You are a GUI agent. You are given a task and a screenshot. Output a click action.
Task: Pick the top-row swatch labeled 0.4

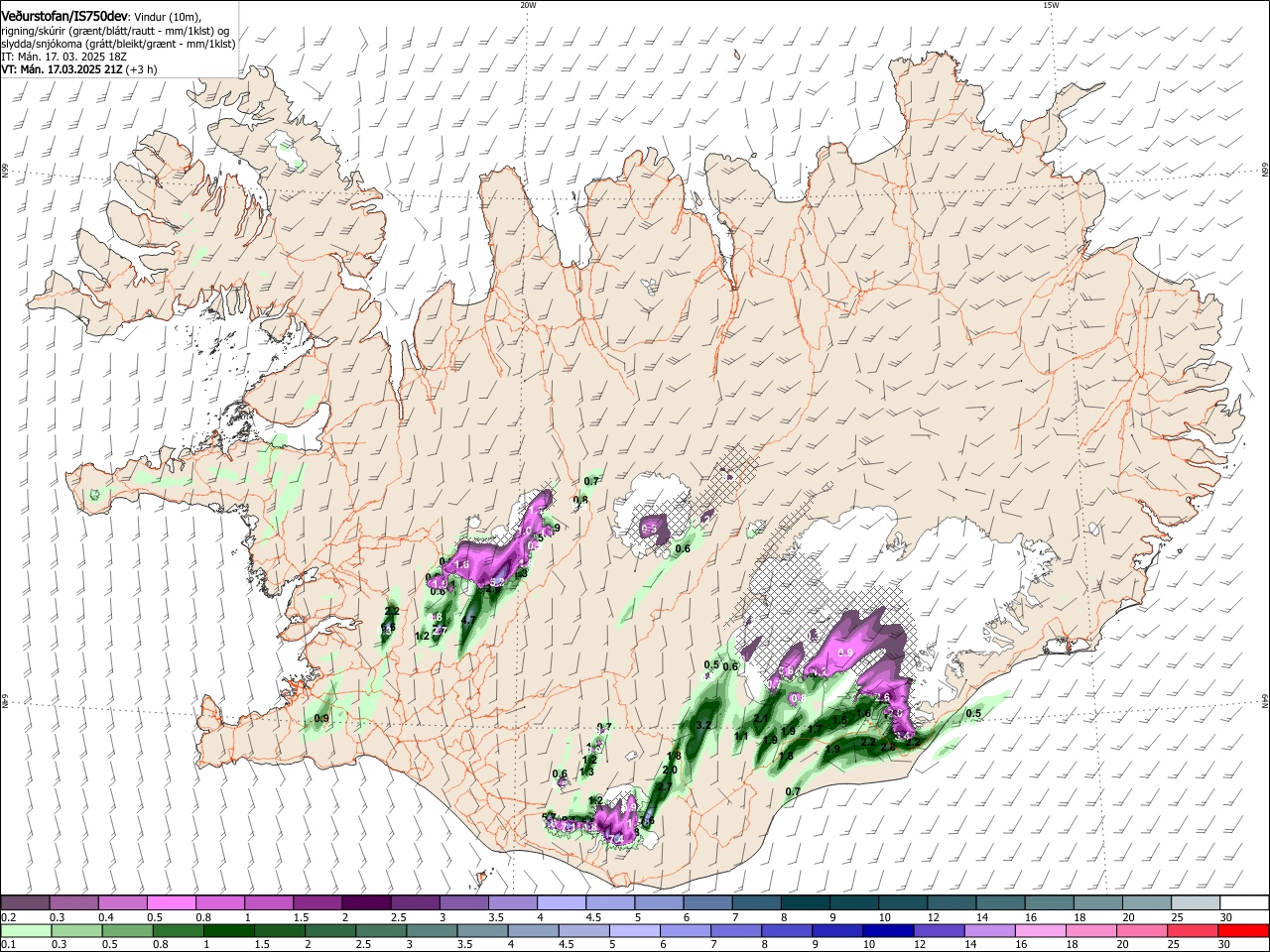pyautogui.click(x=122, y=903)
